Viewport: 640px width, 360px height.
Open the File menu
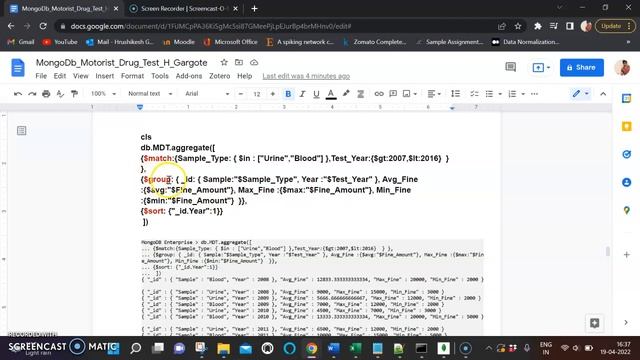click(x=41, y=76)
